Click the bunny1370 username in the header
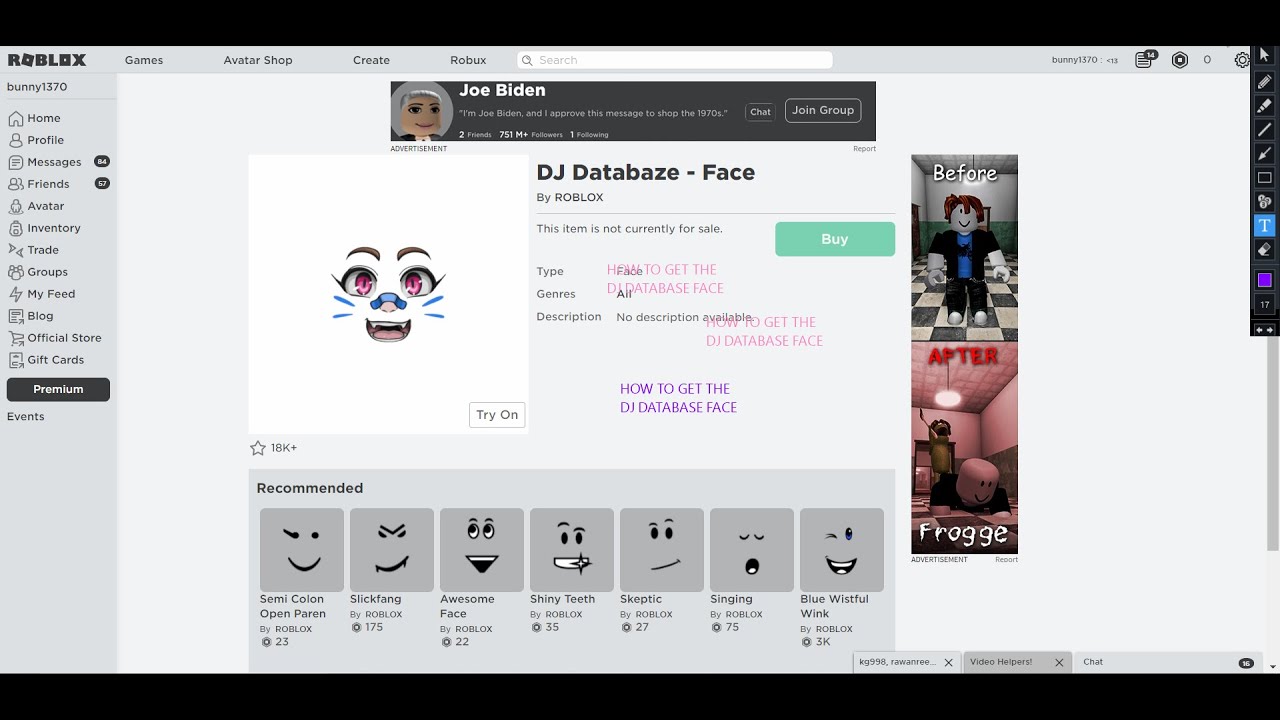Image resolution: width=1280 pixels, height=720 pixels. [x=1074, y=60]
